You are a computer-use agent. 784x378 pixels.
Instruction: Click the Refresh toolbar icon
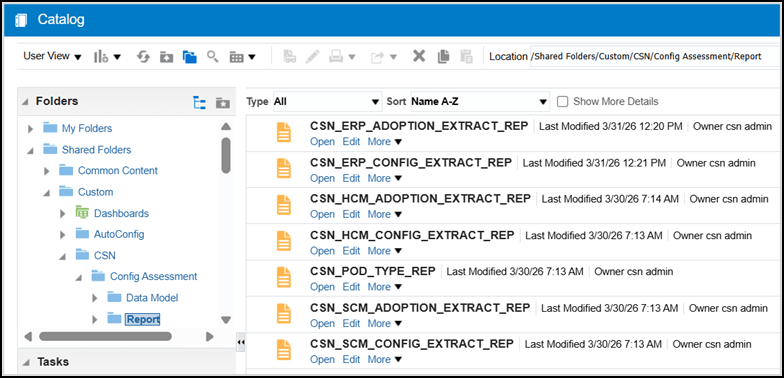click(x=144, y=57)
